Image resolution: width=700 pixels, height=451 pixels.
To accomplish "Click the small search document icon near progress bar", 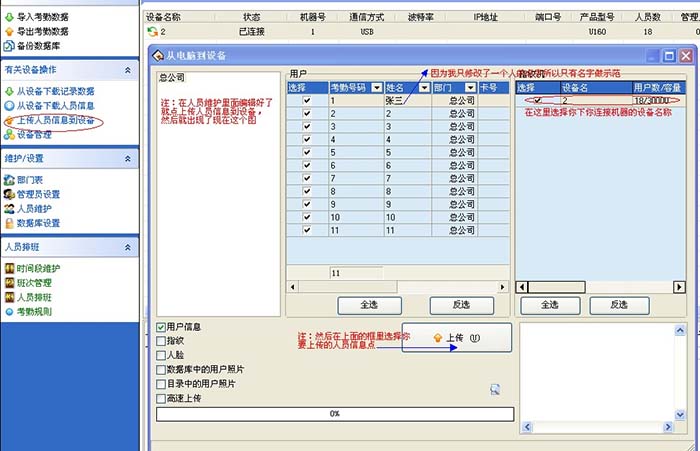I will coord(495,389).
